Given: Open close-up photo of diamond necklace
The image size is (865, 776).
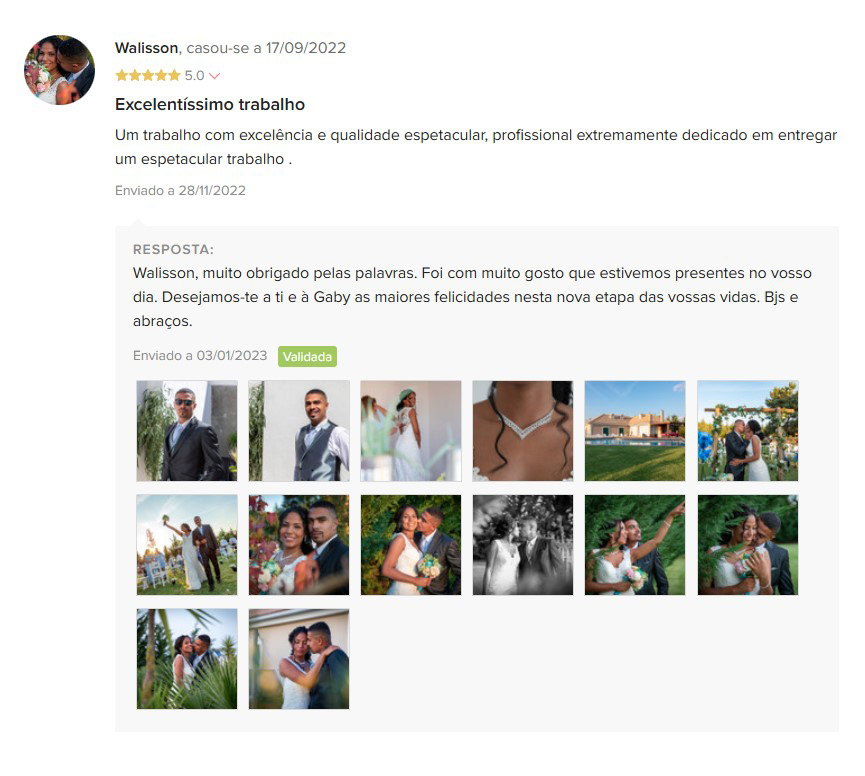Looking at the screenshot, I should [523, 431].
